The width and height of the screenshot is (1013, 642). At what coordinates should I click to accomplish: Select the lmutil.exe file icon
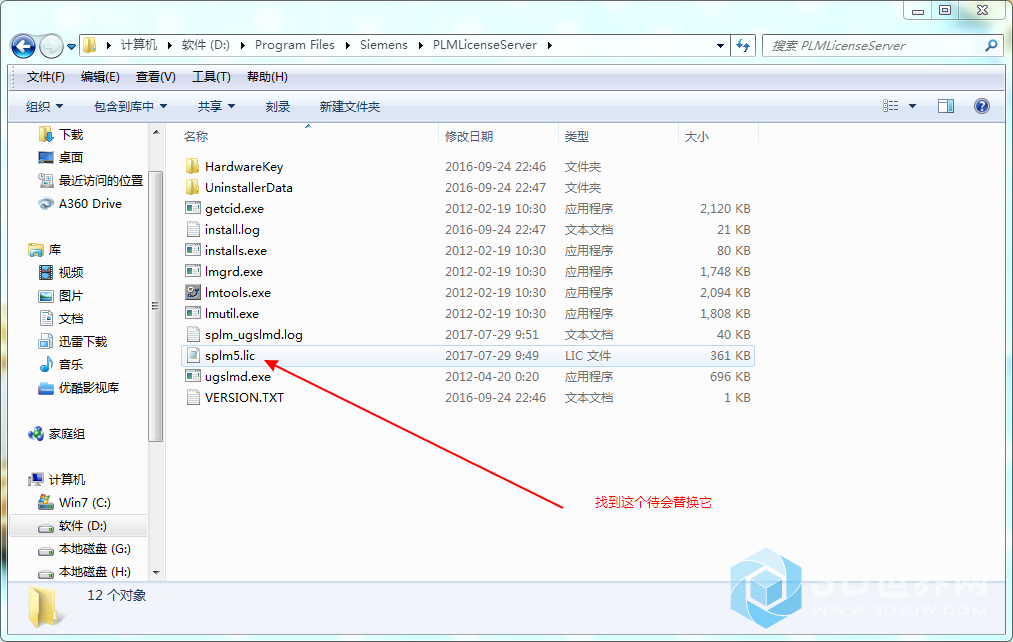point(193,313)
